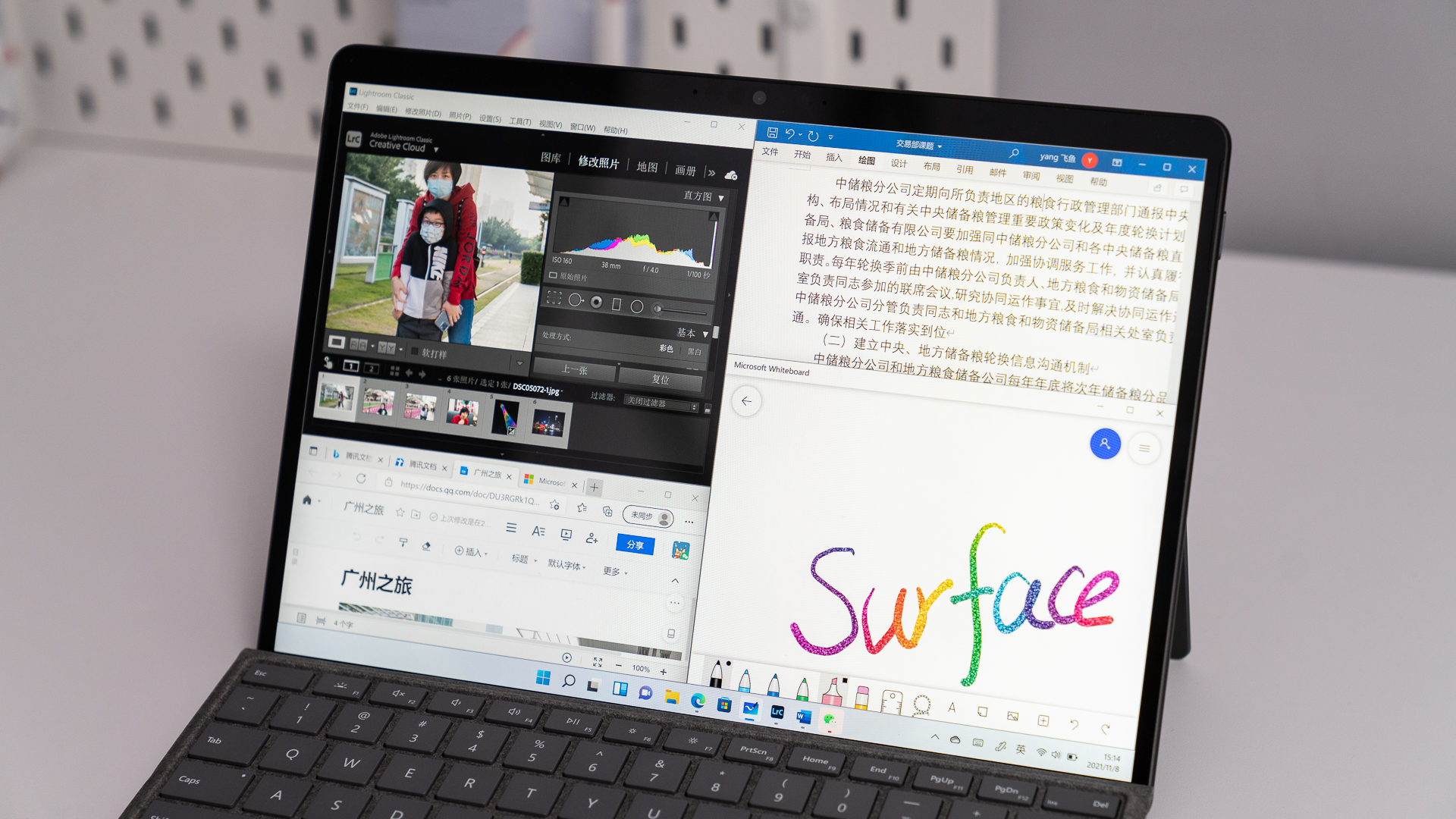Collapse the 基本 basic panel
1456x819 pixels.
[x=705, y=334]
